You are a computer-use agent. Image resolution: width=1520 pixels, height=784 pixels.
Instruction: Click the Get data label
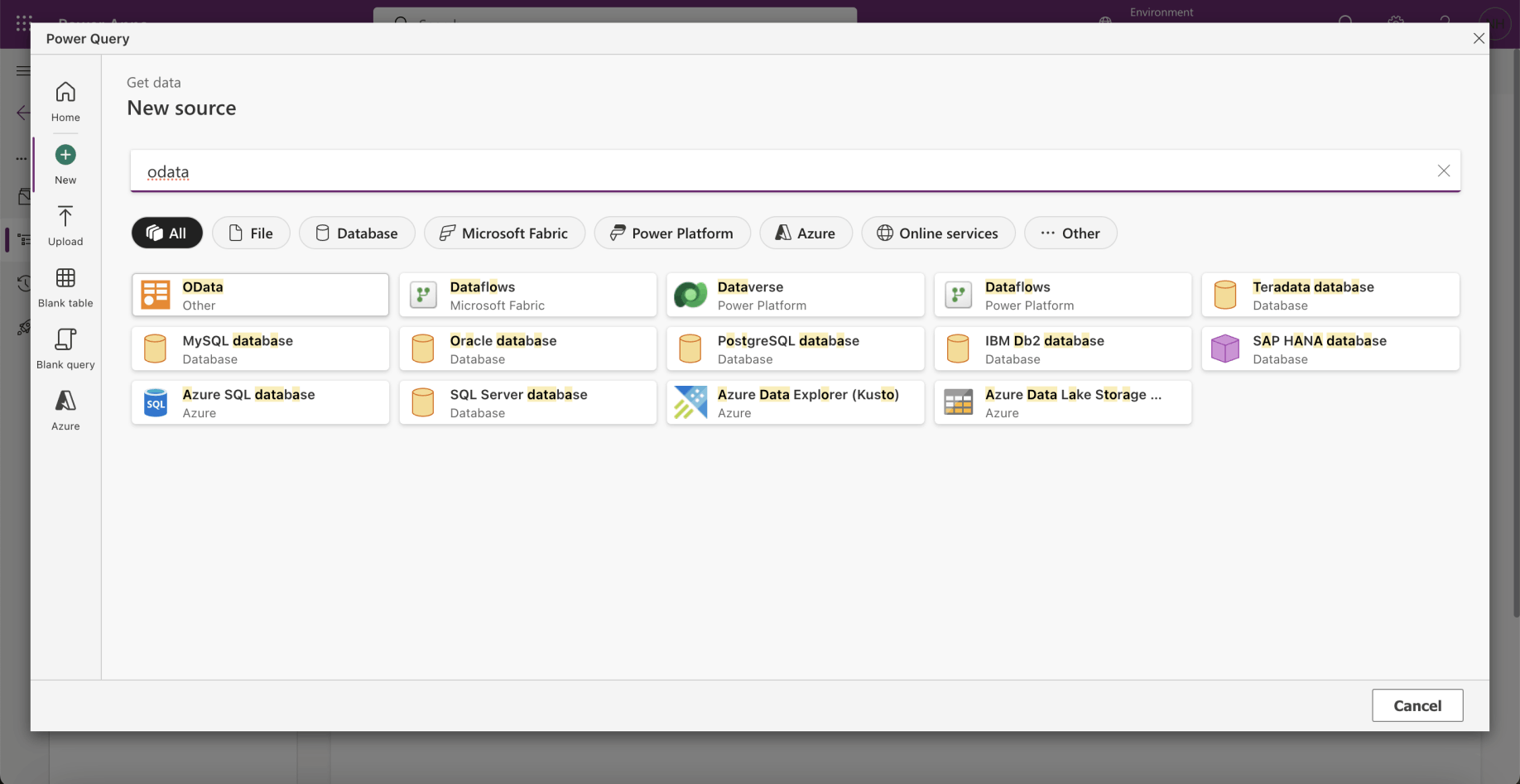point(154,83)
